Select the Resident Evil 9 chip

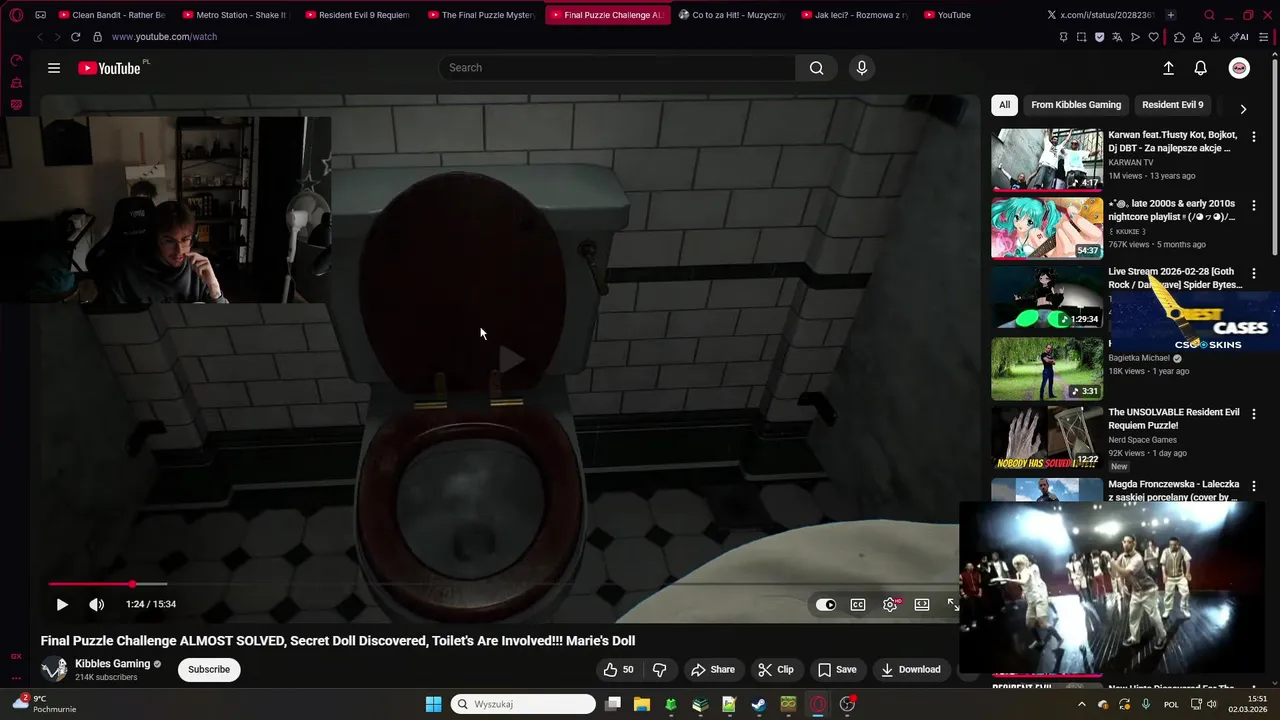pyautogui.click(x=1173, y=105)
